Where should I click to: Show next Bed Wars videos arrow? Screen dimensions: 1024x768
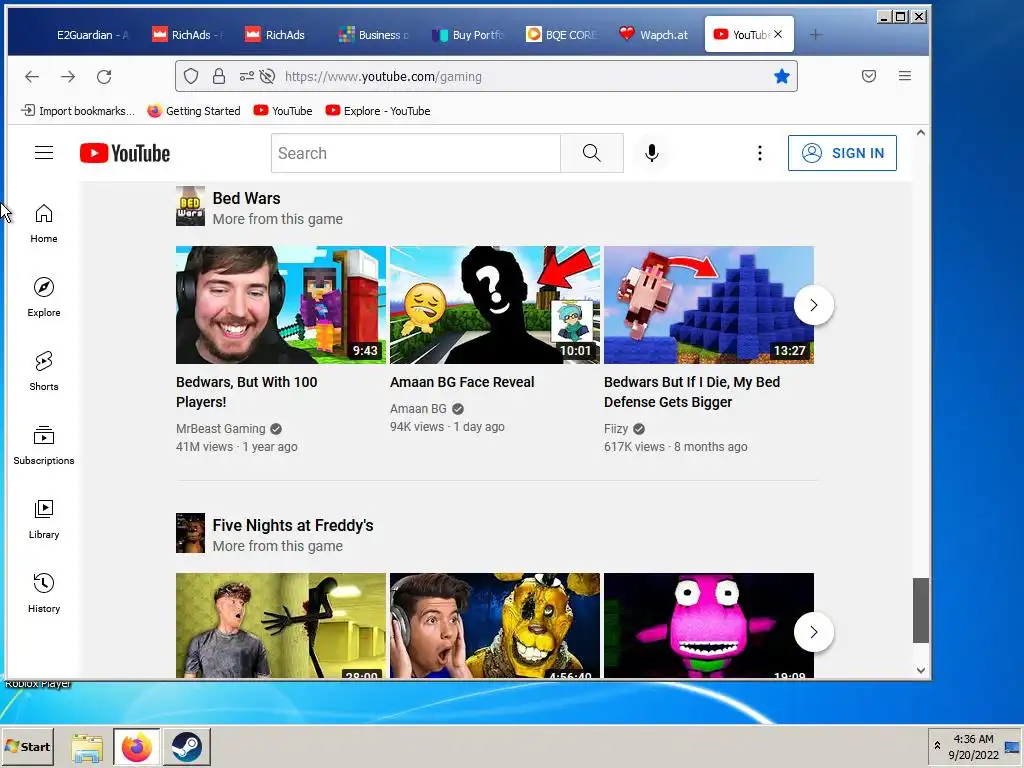(814, 305)
